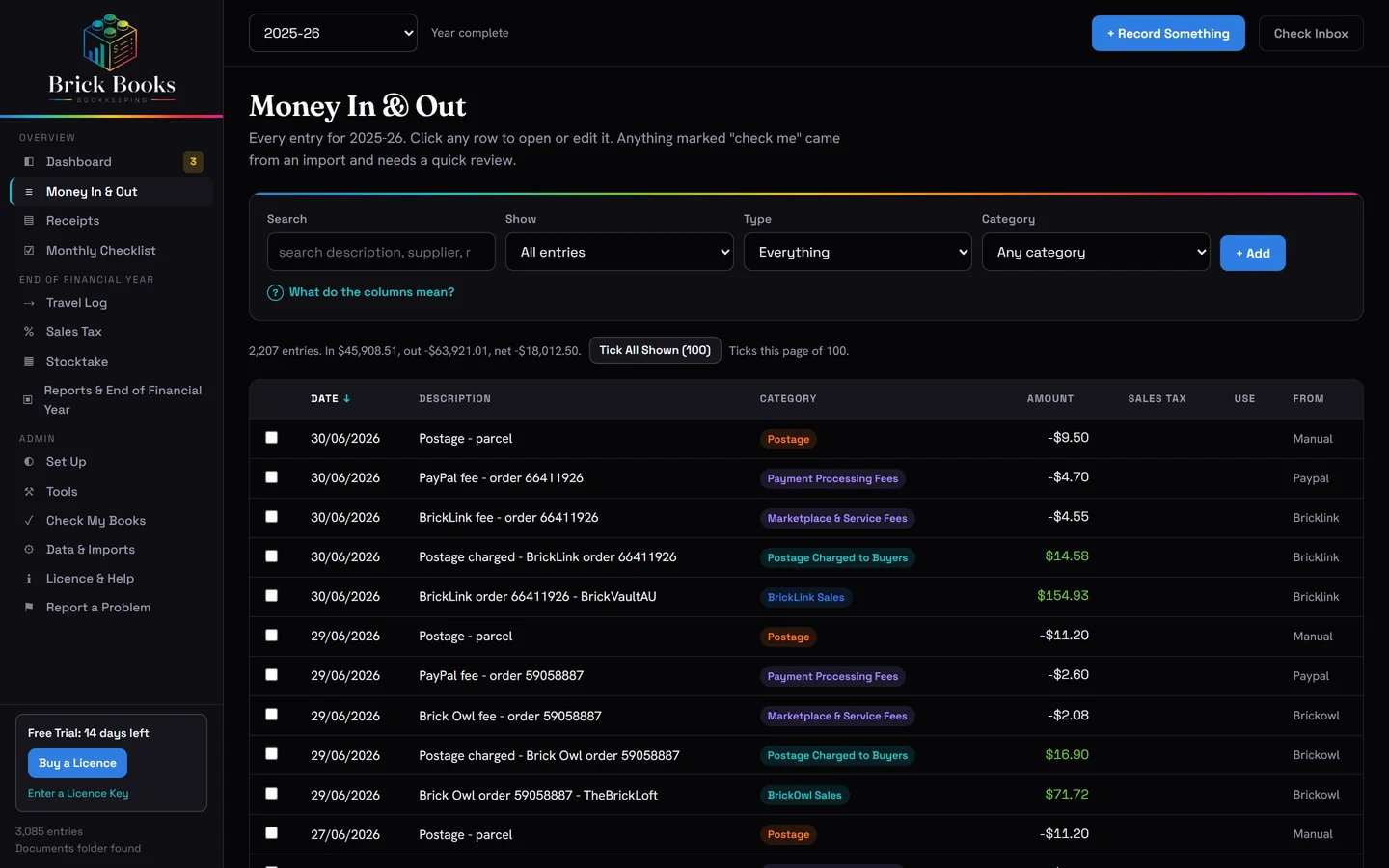Sort by the Description column header
The width and height of the screenshot is (1389, 868).
point(454,399)
